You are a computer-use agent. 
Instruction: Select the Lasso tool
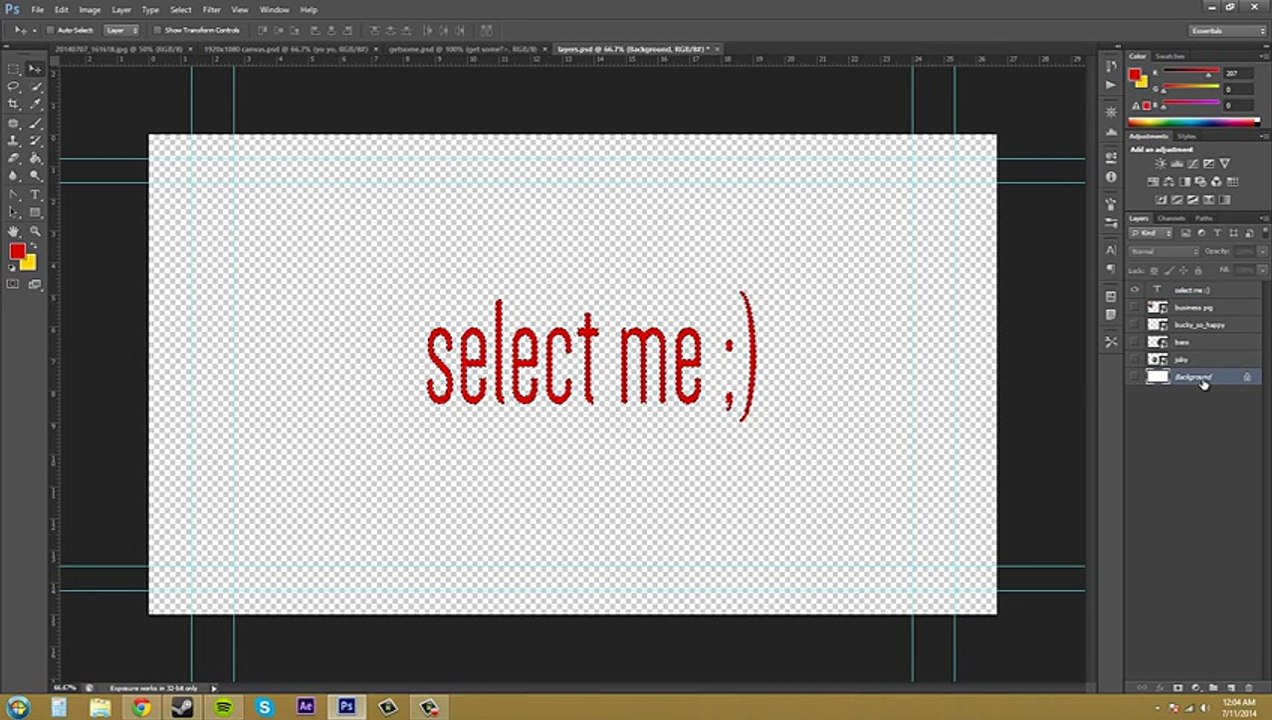click(x=14, y=87)
